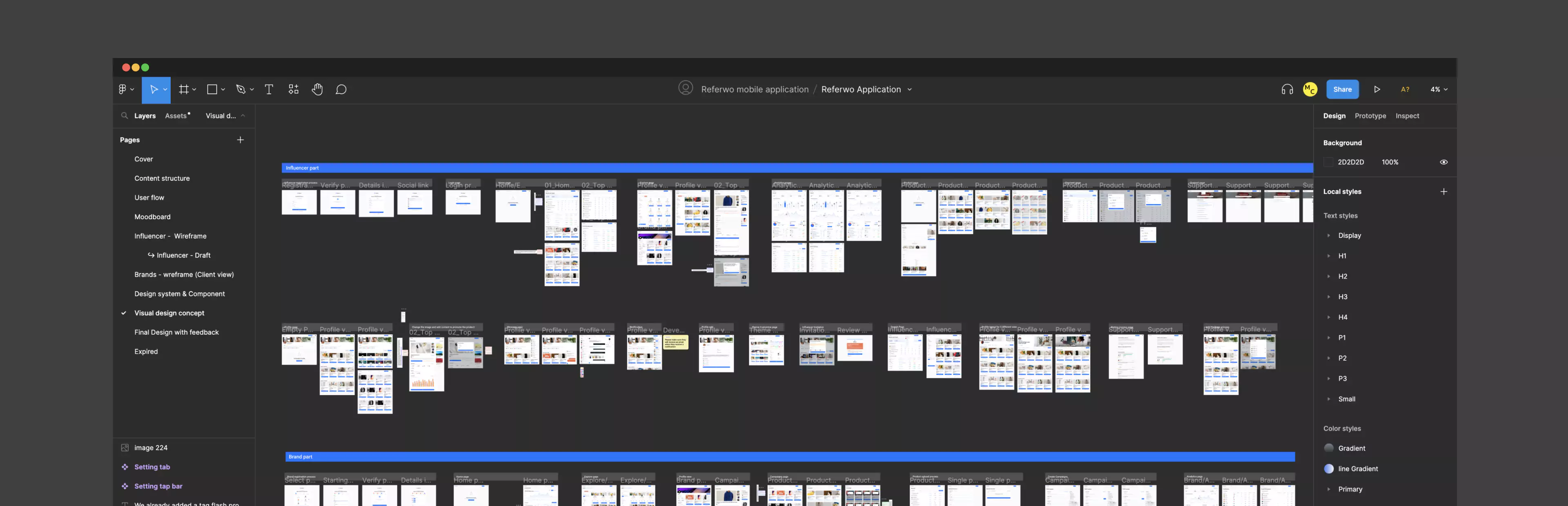Select the Pen tool

click(x=241, y=89)
